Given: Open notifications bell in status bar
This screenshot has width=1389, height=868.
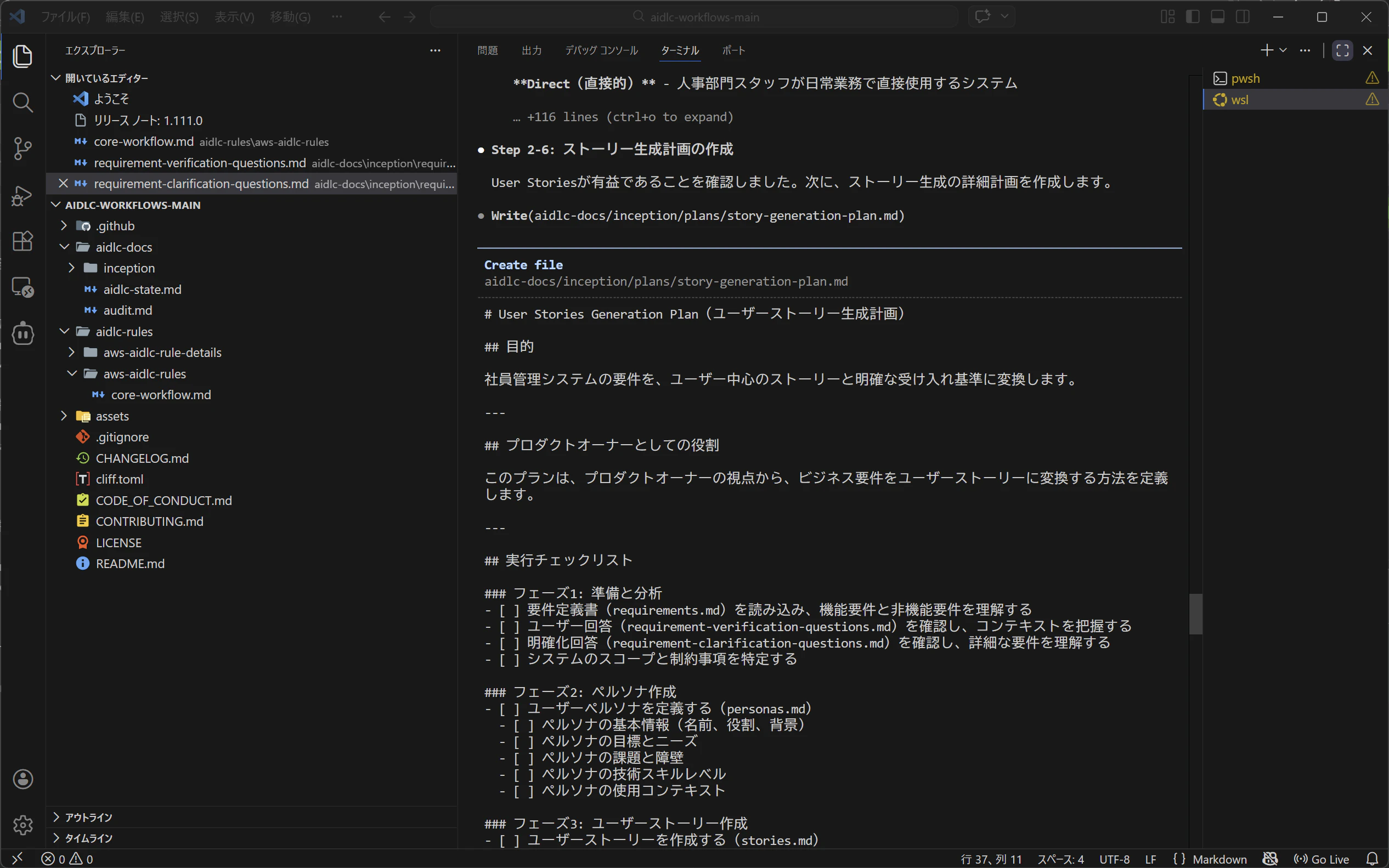Looking at the screenshot, I should point(1372,859).
